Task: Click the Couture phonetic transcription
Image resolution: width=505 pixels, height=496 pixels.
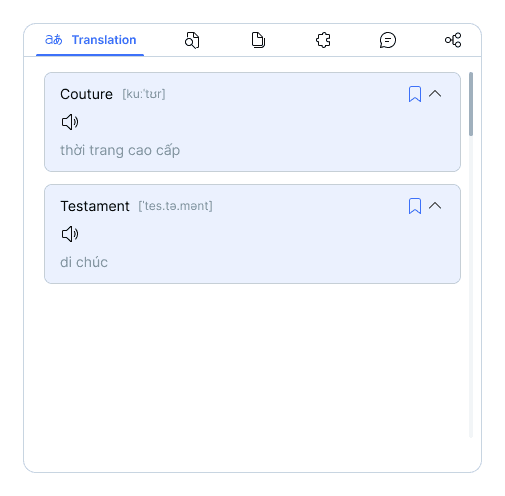Action: tap(144, 94)
